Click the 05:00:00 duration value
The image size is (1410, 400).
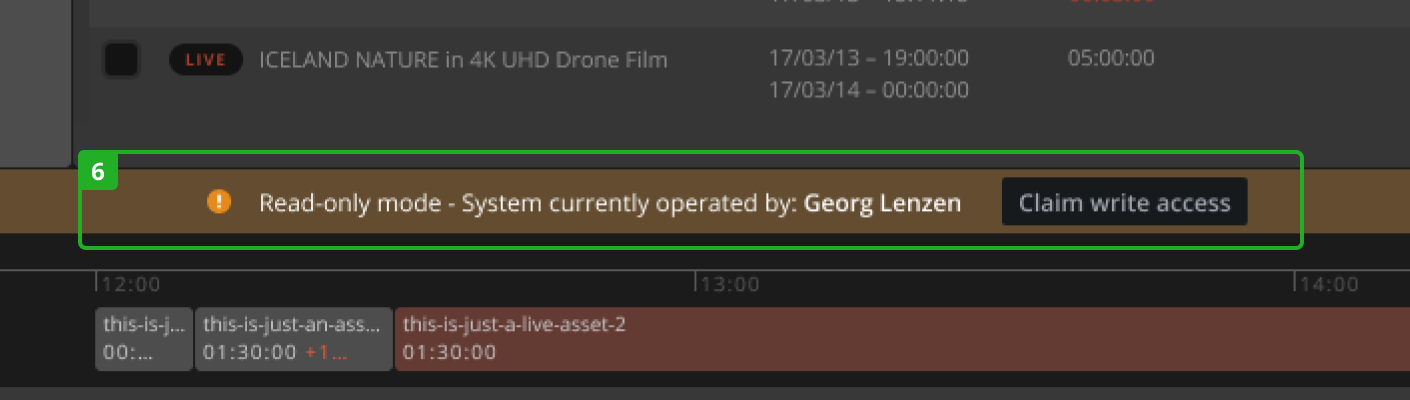click(1110, 58)
